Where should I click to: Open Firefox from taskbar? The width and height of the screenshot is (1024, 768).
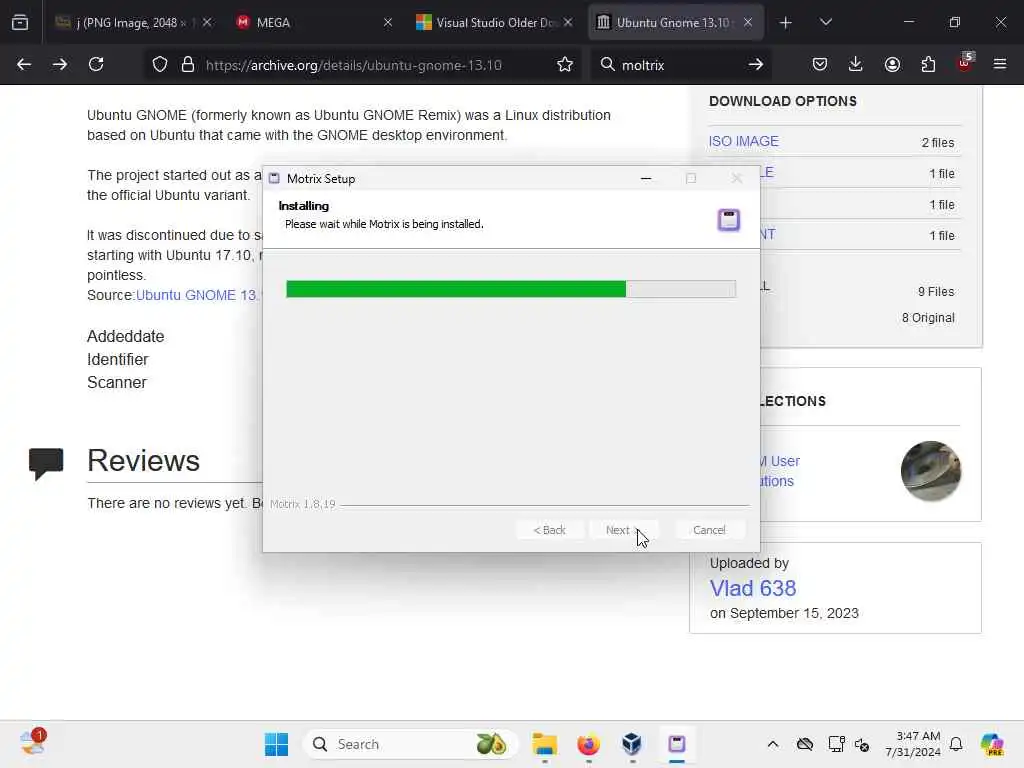coord(588,744)
